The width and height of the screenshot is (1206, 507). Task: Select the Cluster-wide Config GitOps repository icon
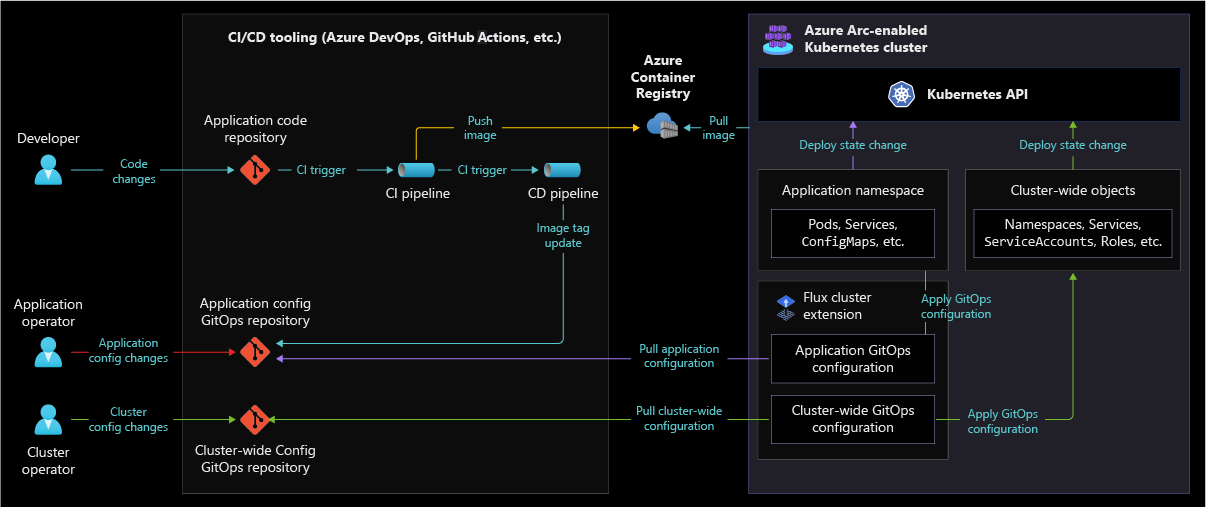click(x=255, y=419)
